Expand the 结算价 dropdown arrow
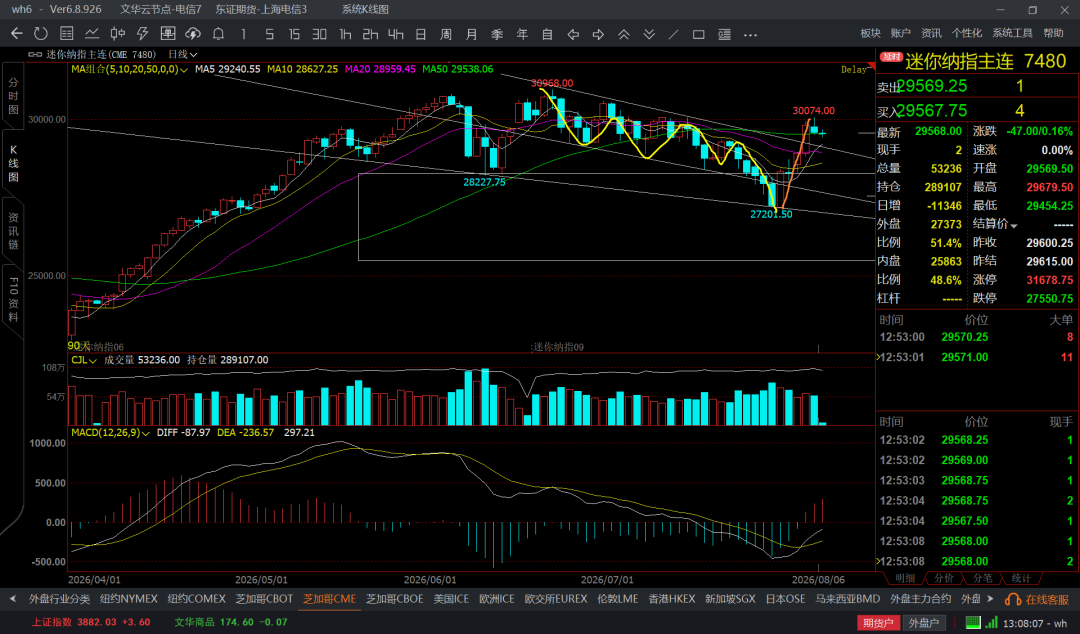 1014,225
